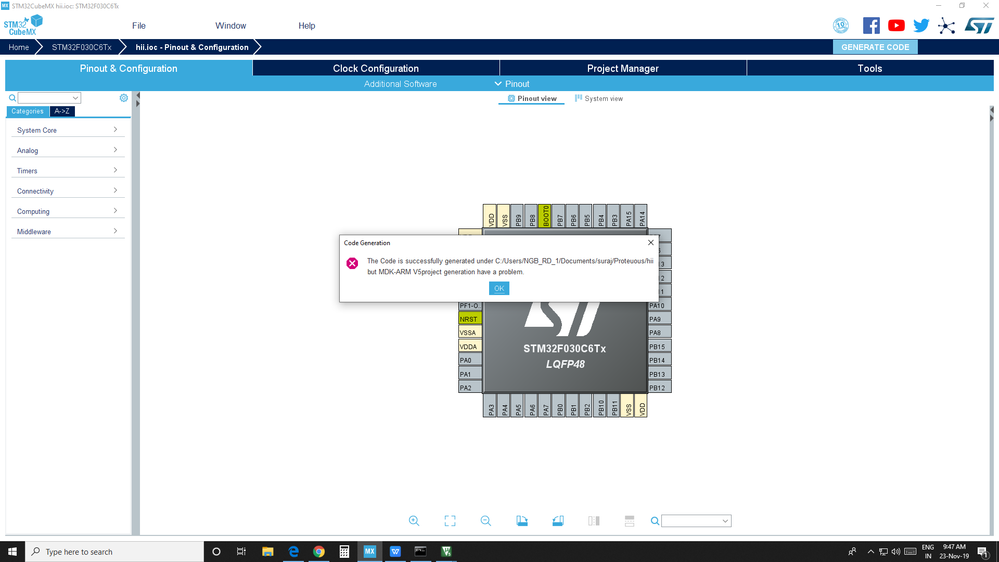Viewport: 999px width, 562px height.
Task: Open the File menu
Action: 139,25
